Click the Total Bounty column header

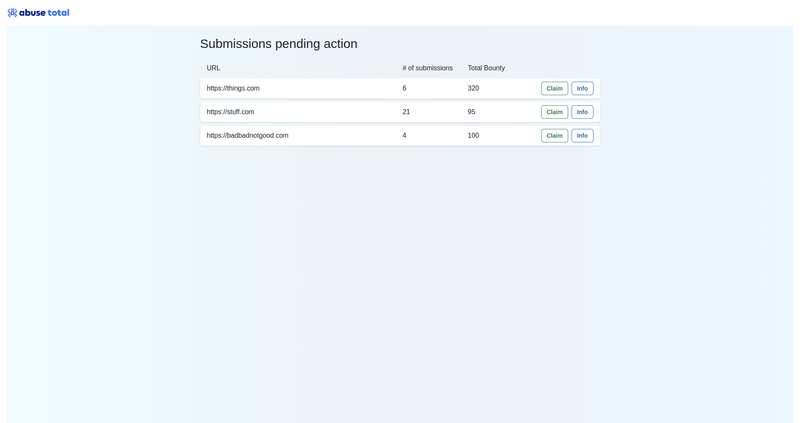486,68
